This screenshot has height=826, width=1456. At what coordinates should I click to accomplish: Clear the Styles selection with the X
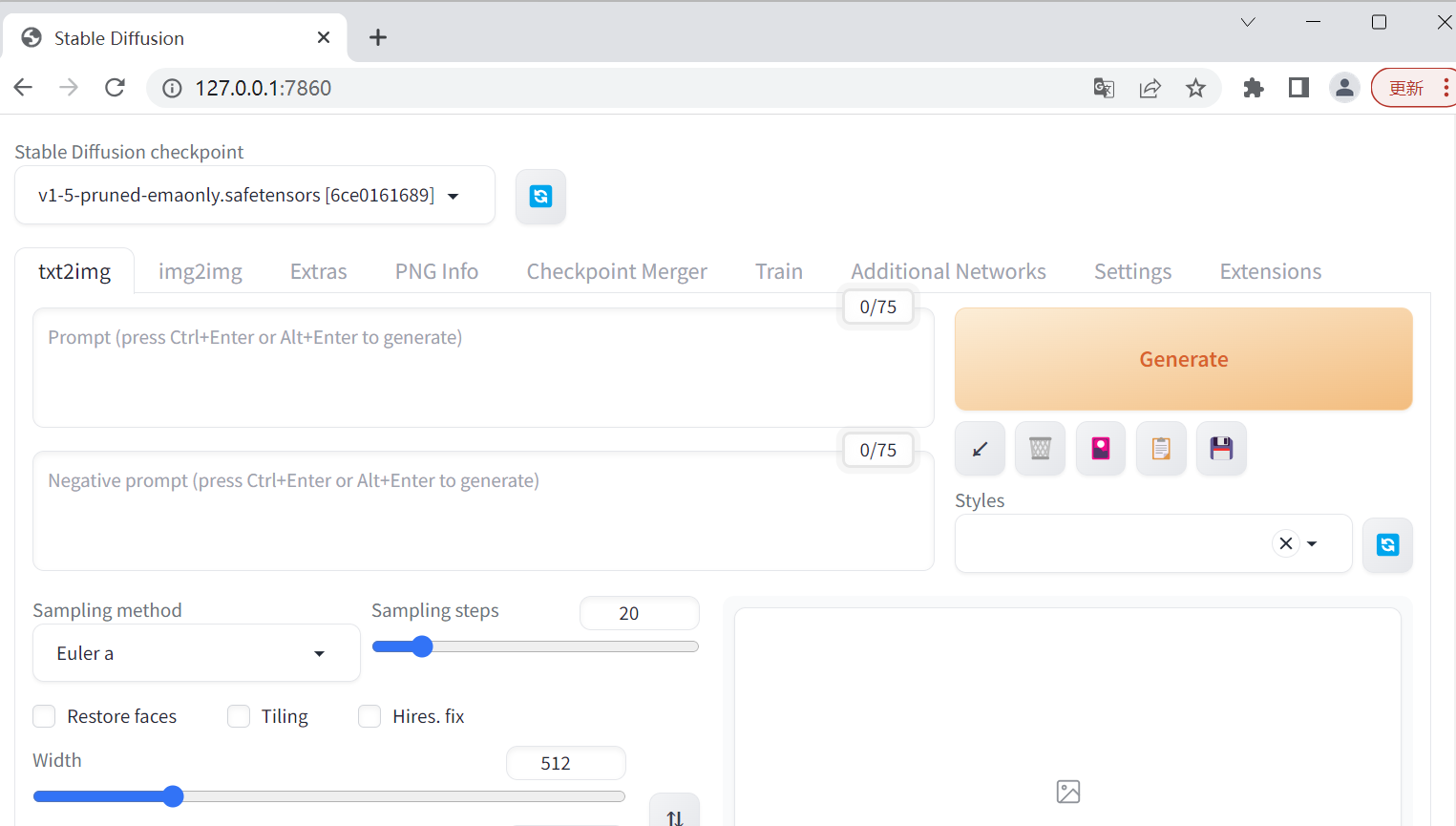(1286, 543)
